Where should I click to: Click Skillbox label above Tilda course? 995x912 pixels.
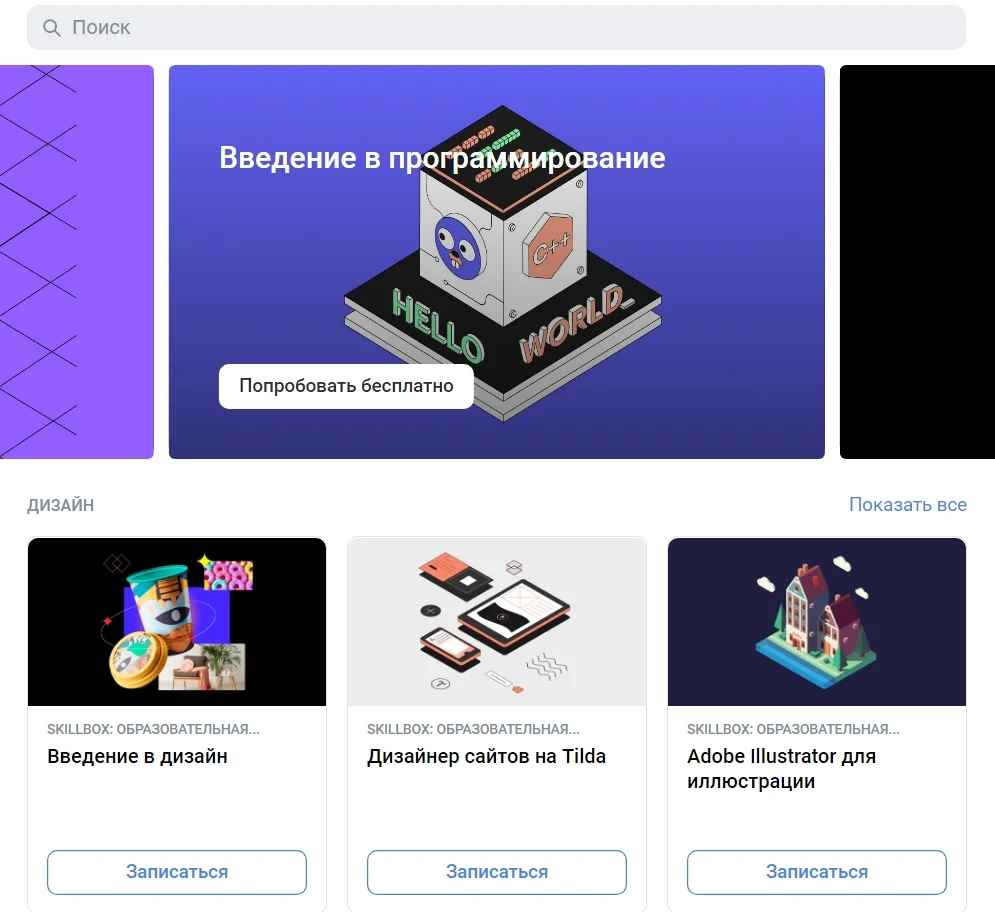[x=473, y=729]
